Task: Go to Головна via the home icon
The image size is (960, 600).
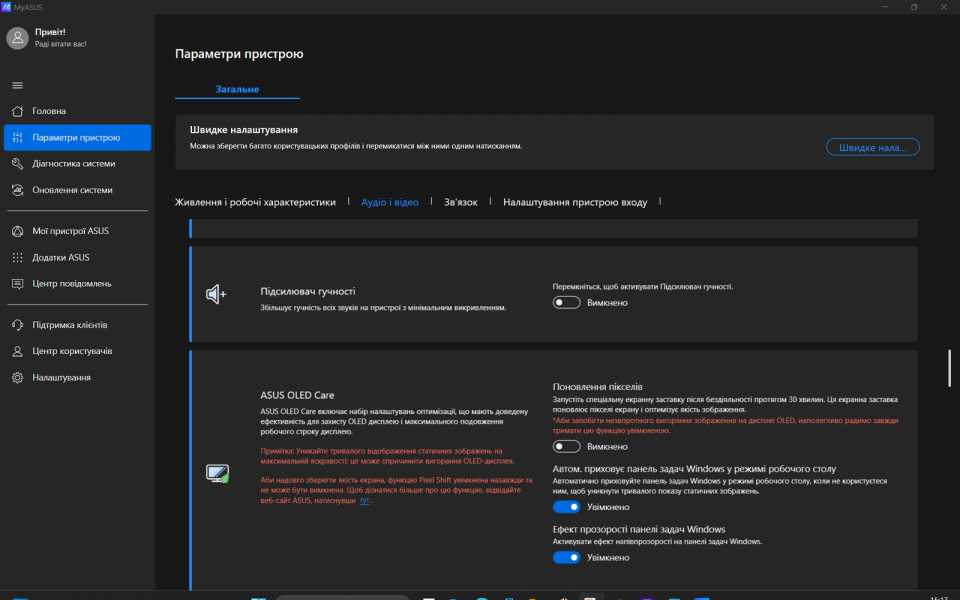Action: (x=17, y=111)
